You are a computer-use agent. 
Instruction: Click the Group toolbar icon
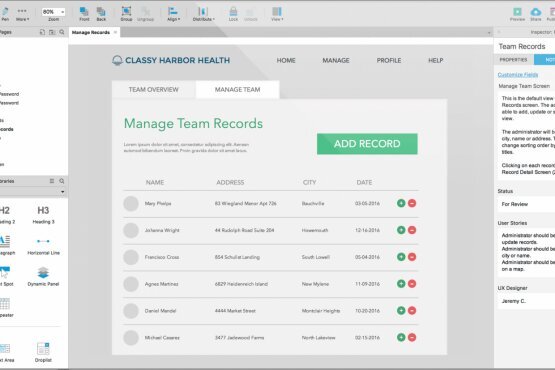[x=126, y=14]
